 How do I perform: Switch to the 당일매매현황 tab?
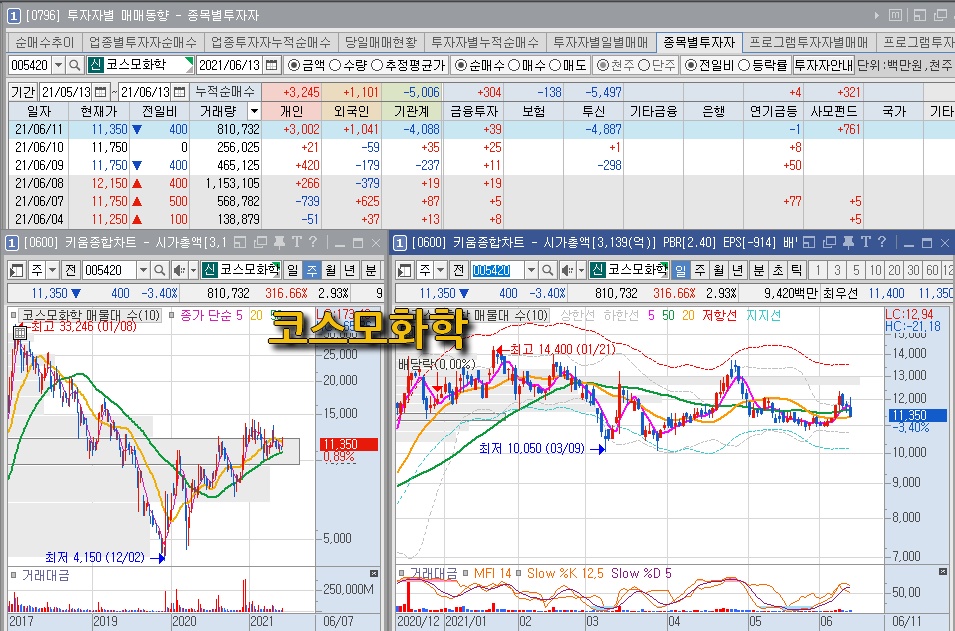click(x=381, y=43)
